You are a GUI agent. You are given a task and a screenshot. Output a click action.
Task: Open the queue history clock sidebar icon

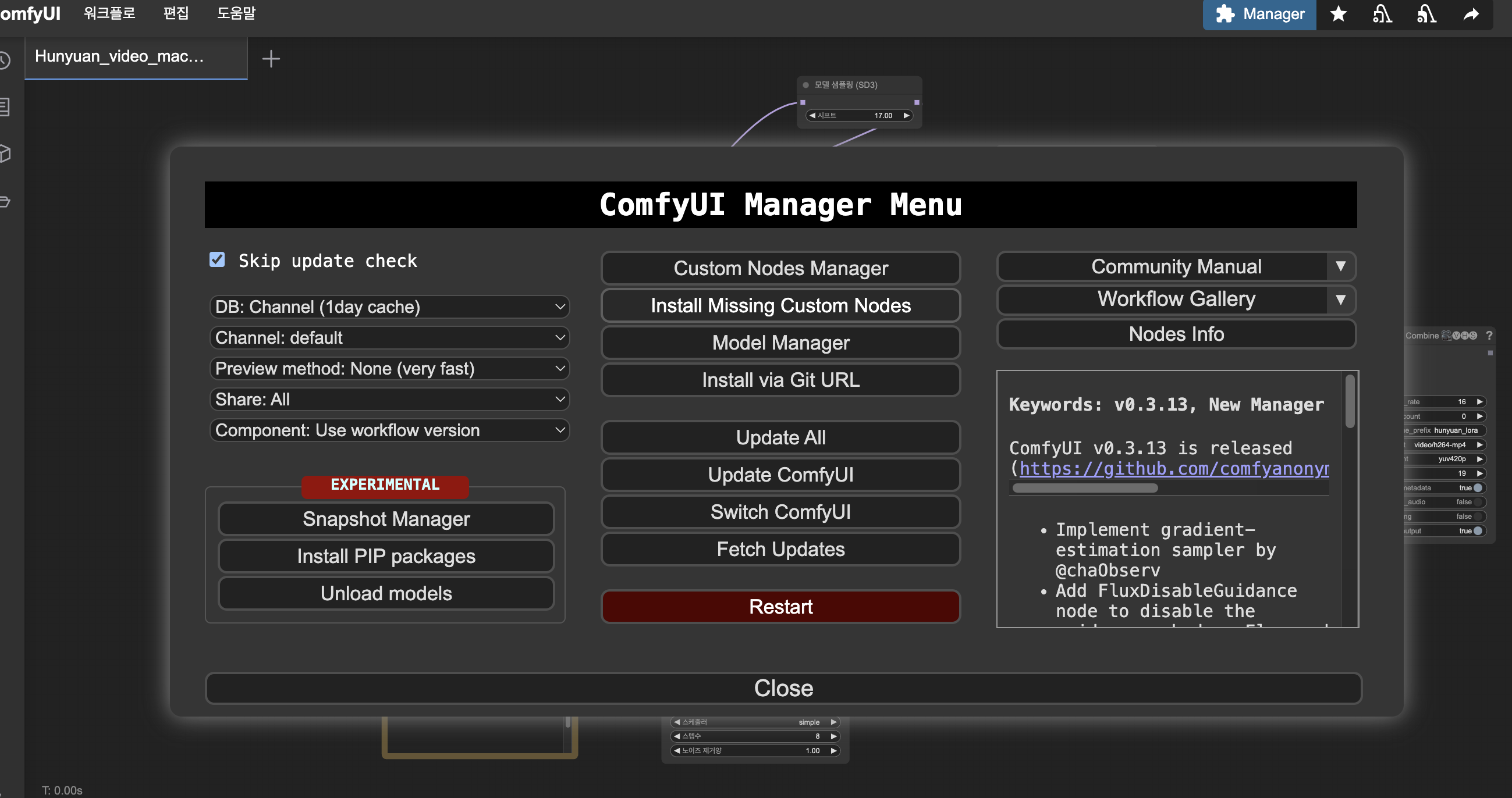pyautogui.click(x=5, y=60)
